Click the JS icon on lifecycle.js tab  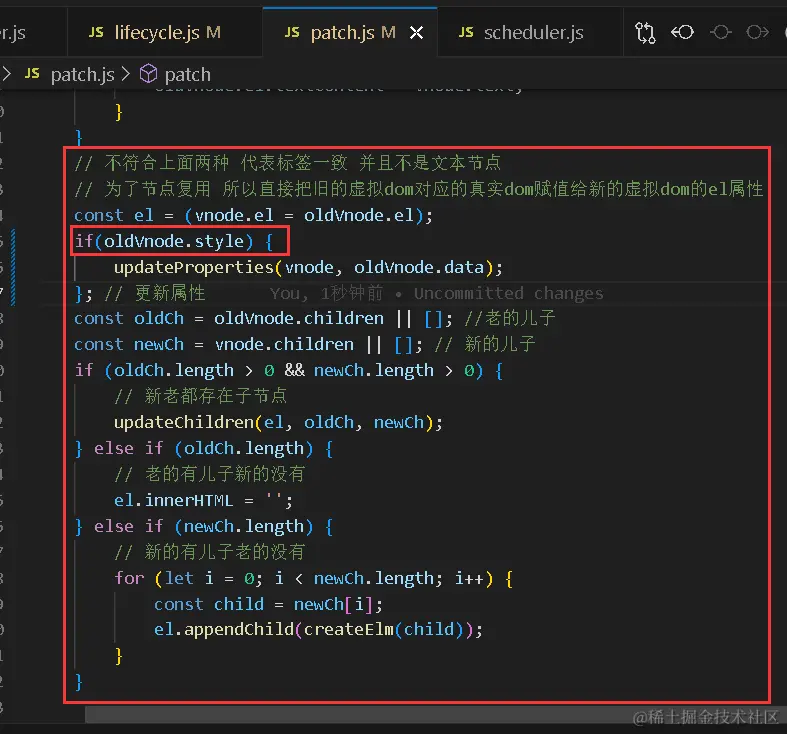96,33
